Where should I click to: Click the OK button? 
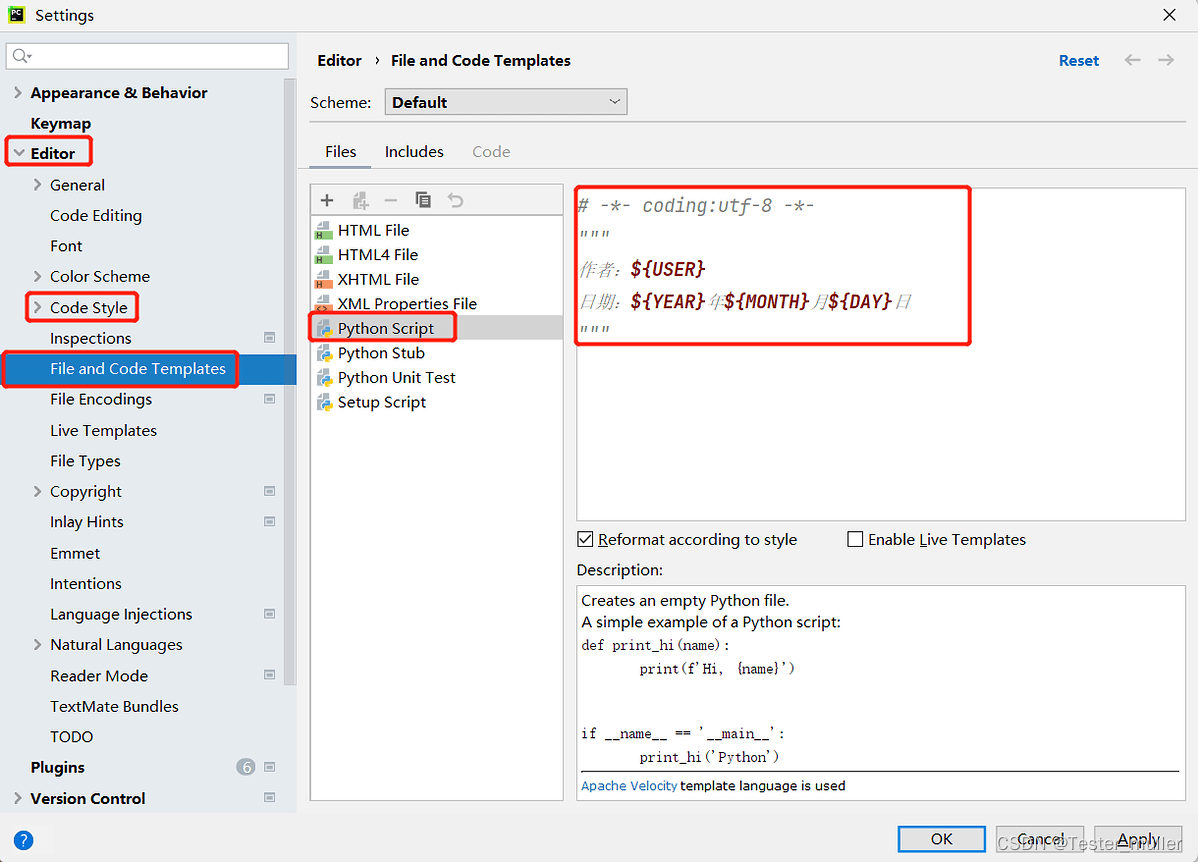[x=941, y=838]
